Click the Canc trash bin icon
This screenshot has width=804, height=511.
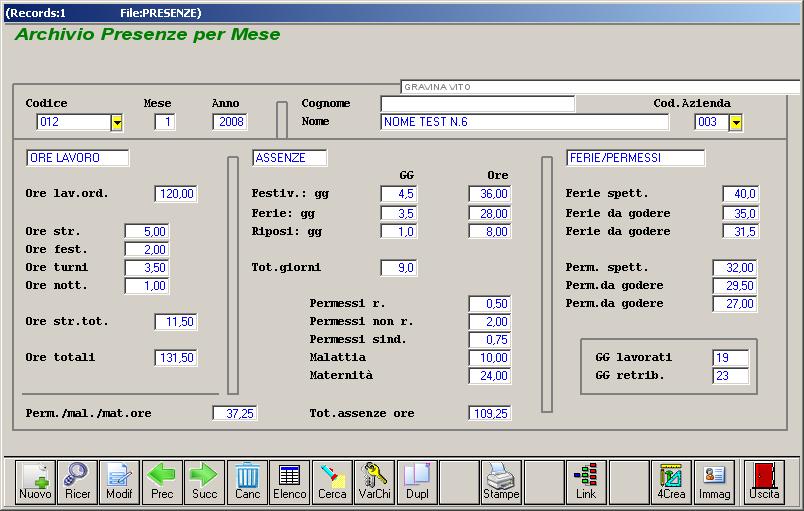coord(247,482)
